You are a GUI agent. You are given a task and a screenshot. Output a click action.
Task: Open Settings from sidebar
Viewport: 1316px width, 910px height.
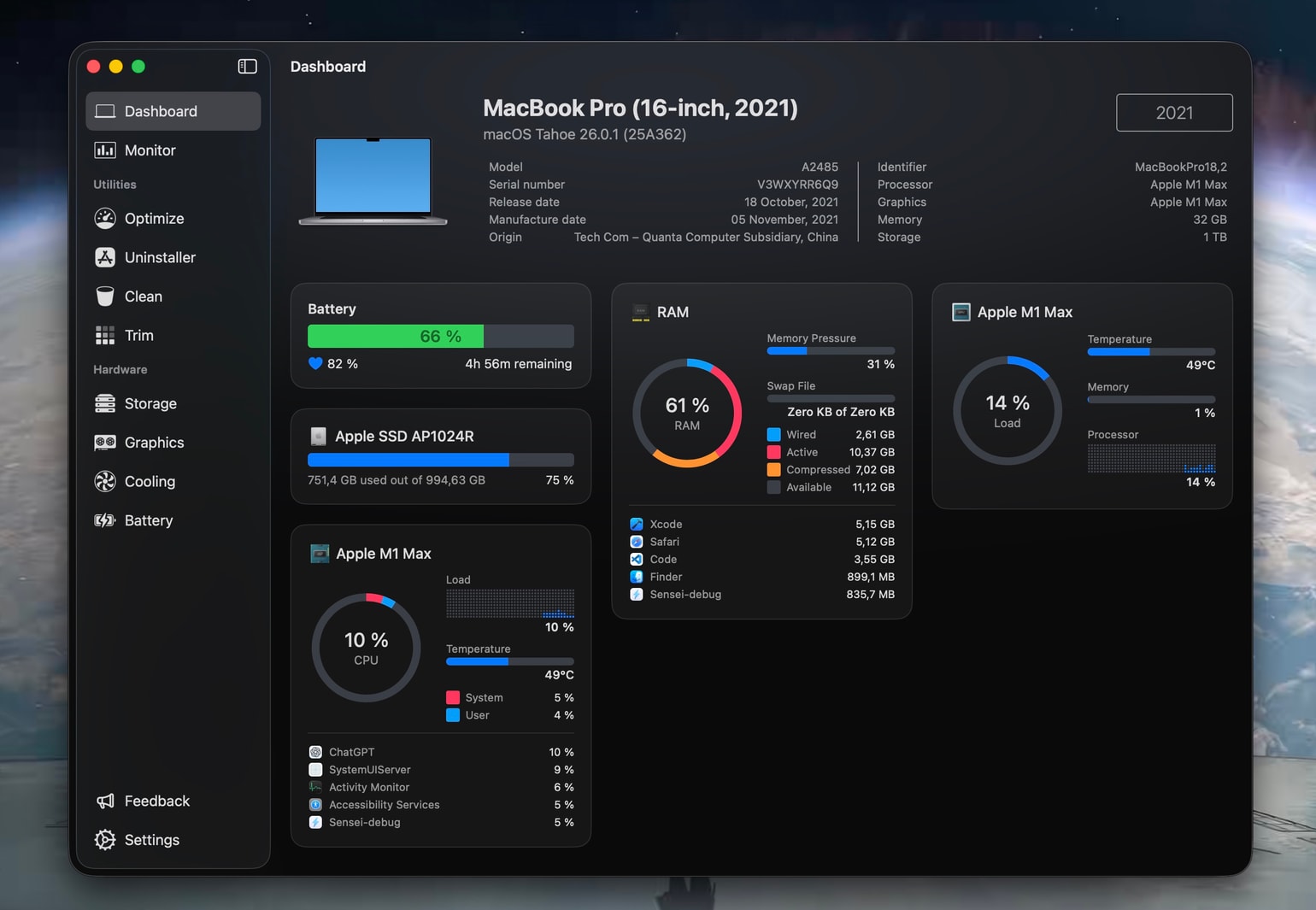pyautogui.click(x=173, y=840)
